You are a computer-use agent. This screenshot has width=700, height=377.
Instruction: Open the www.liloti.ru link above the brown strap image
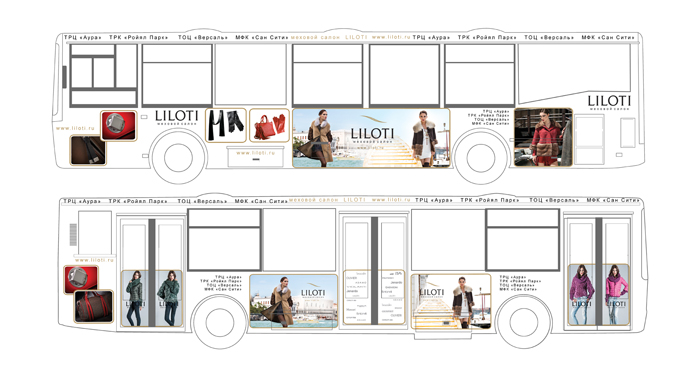coord(75,128)
